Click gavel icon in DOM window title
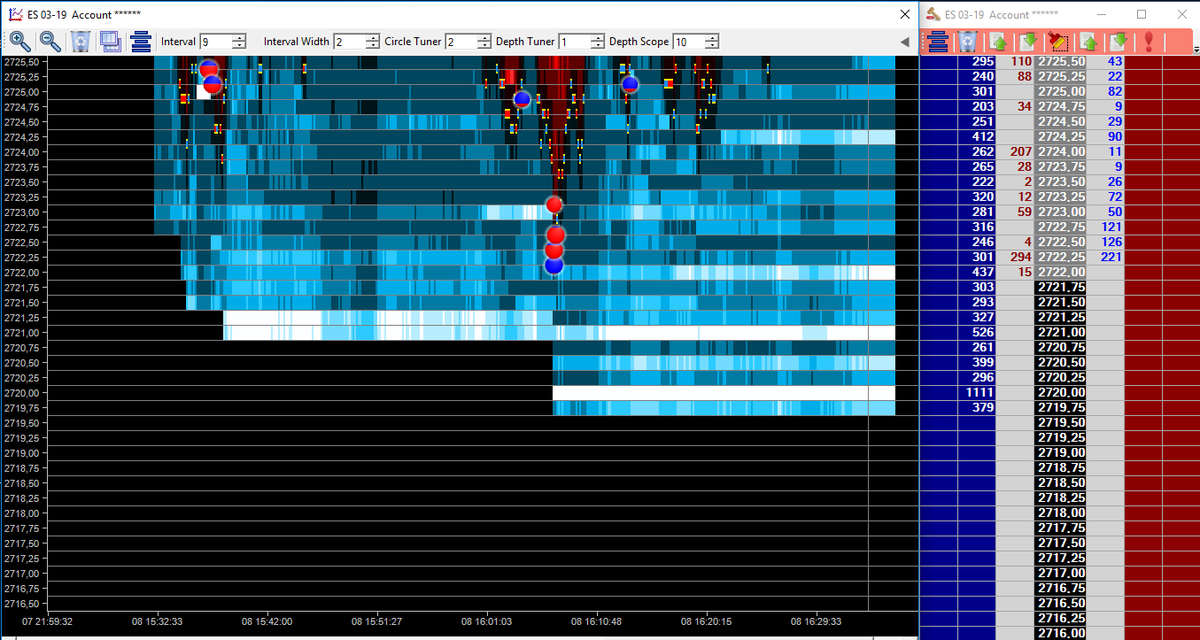The height and width of the screenshot is (640, 1200). [934, 14]
